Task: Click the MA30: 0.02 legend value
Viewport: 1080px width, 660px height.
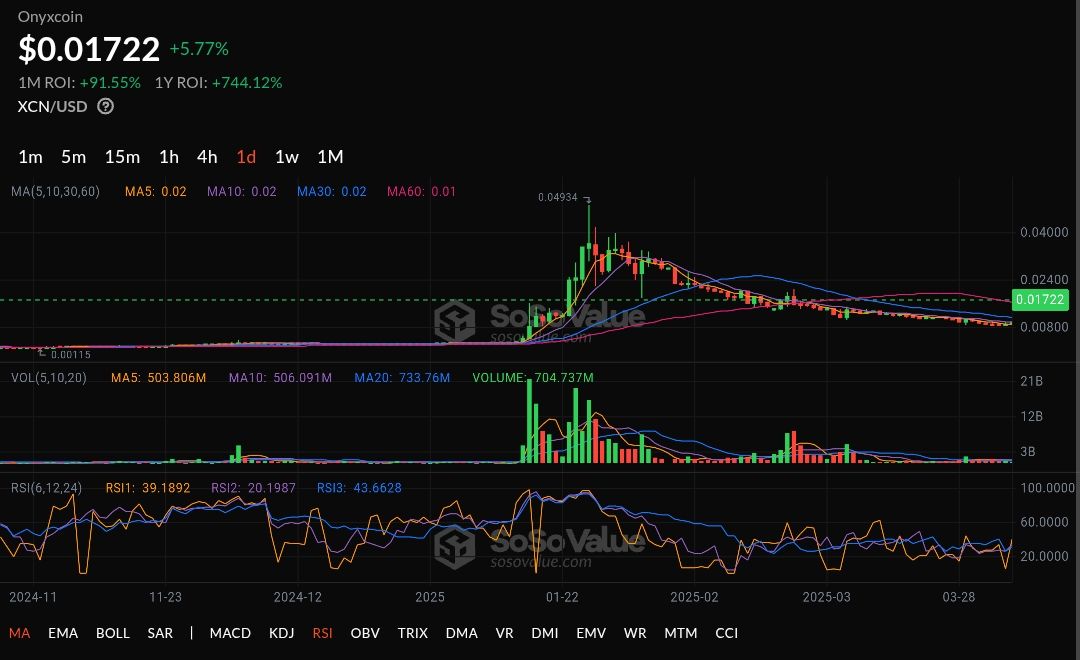Action: point(331,192)
